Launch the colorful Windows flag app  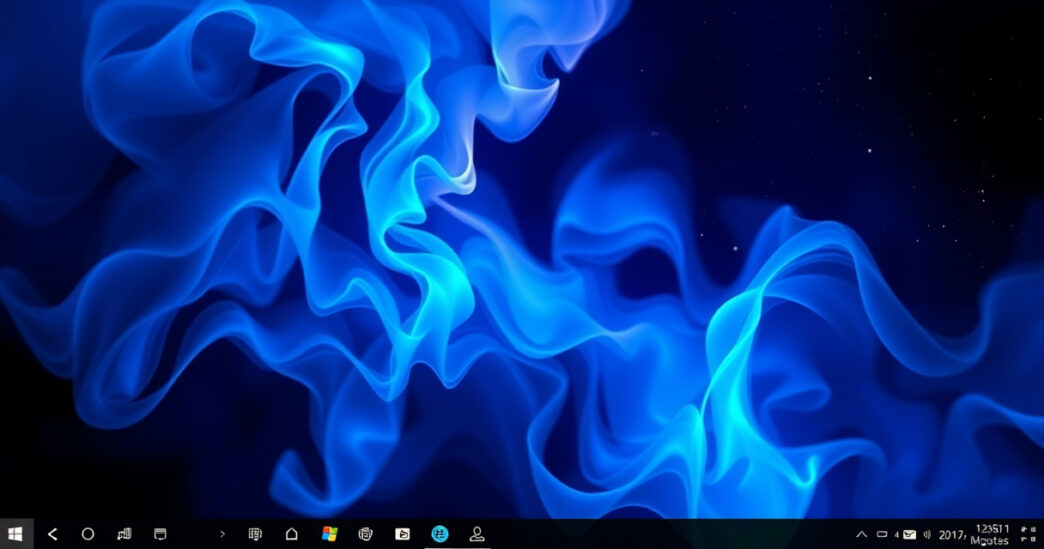(329, 534)
